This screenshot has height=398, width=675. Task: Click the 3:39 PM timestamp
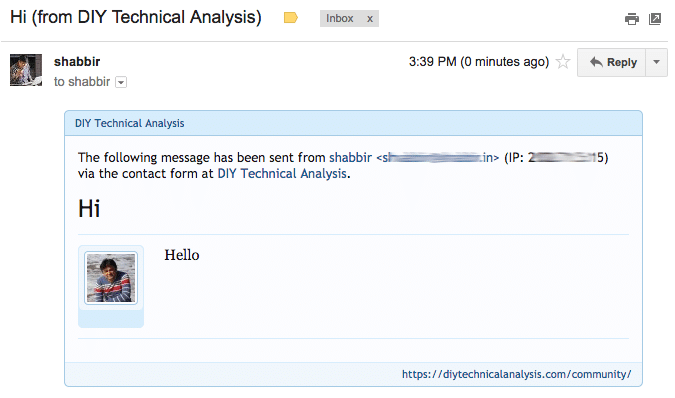coord(479,62)
